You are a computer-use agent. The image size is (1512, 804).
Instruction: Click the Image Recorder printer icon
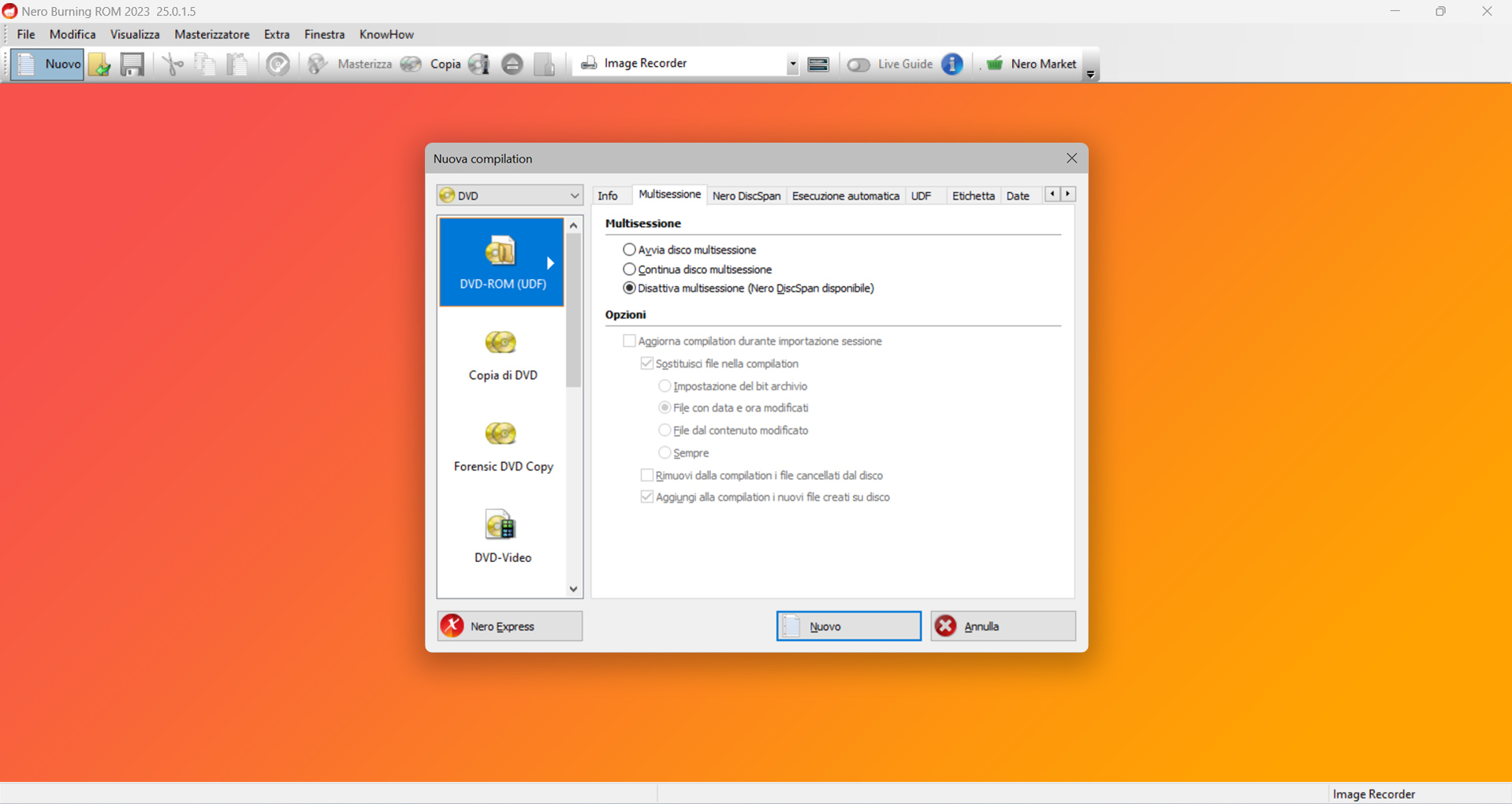coord(590,63)
